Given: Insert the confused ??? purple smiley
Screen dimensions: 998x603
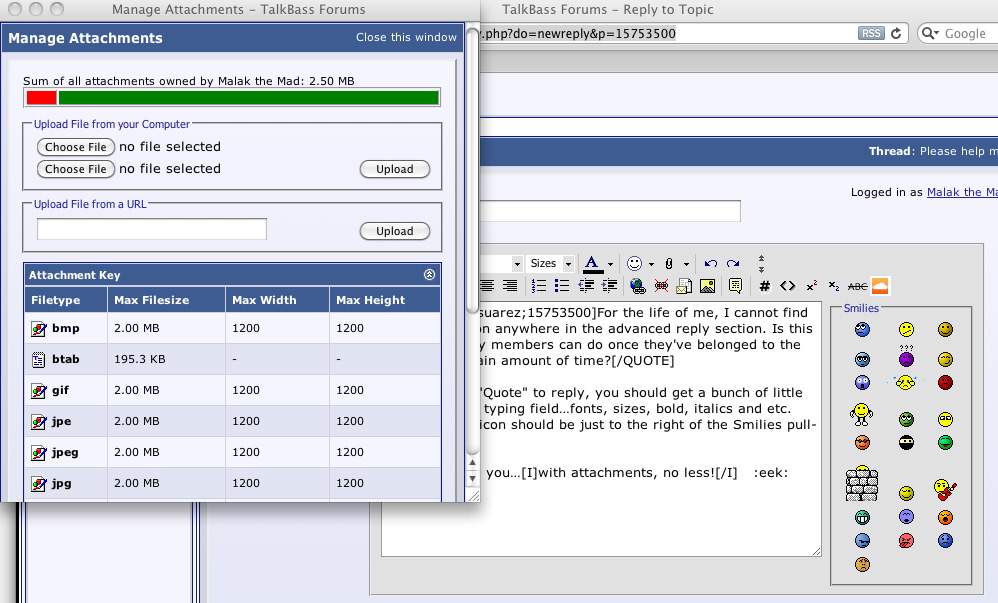Looking at the screenshot, I should tap(906, 356).
